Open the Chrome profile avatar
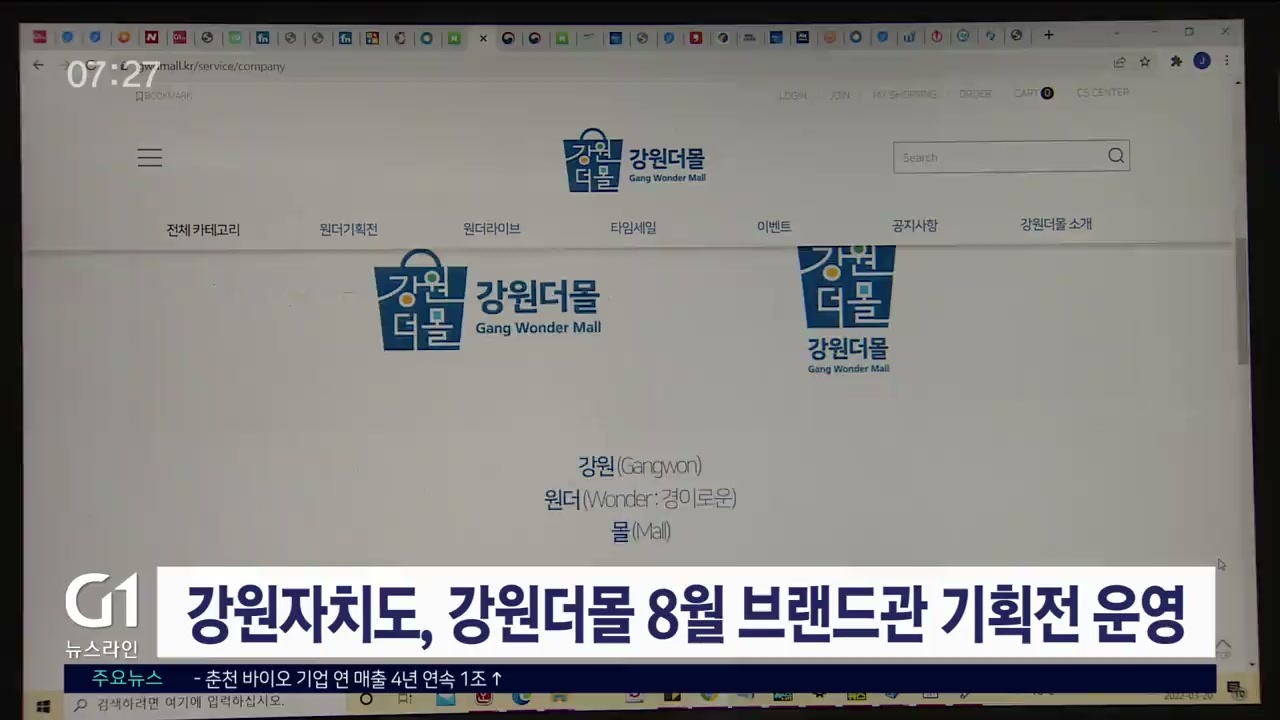The width and height of the screenshot is (1280, 720). coord(1202,61)
